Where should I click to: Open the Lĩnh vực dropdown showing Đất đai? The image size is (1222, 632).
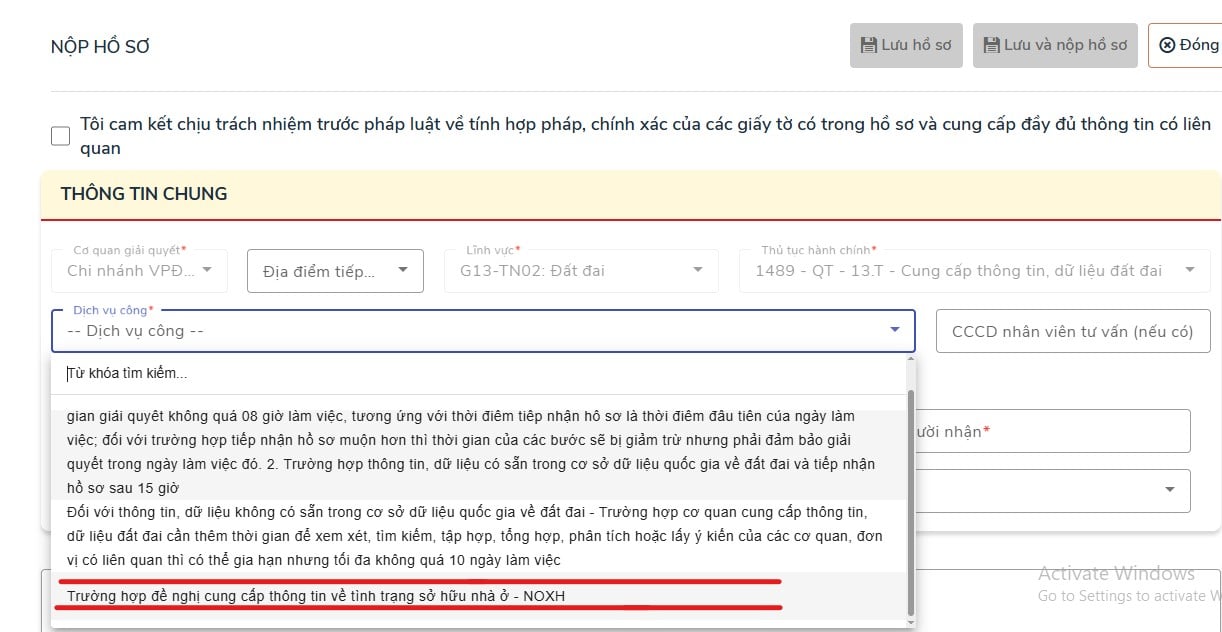(x=580, y=270)
